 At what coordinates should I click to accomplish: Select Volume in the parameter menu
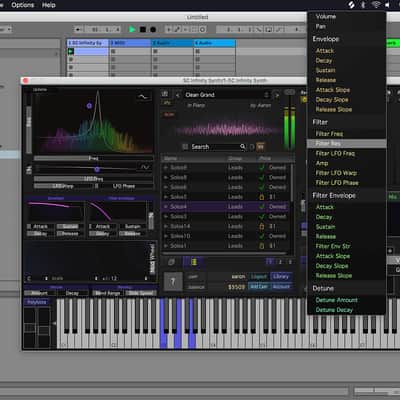[x=326, y=16]
